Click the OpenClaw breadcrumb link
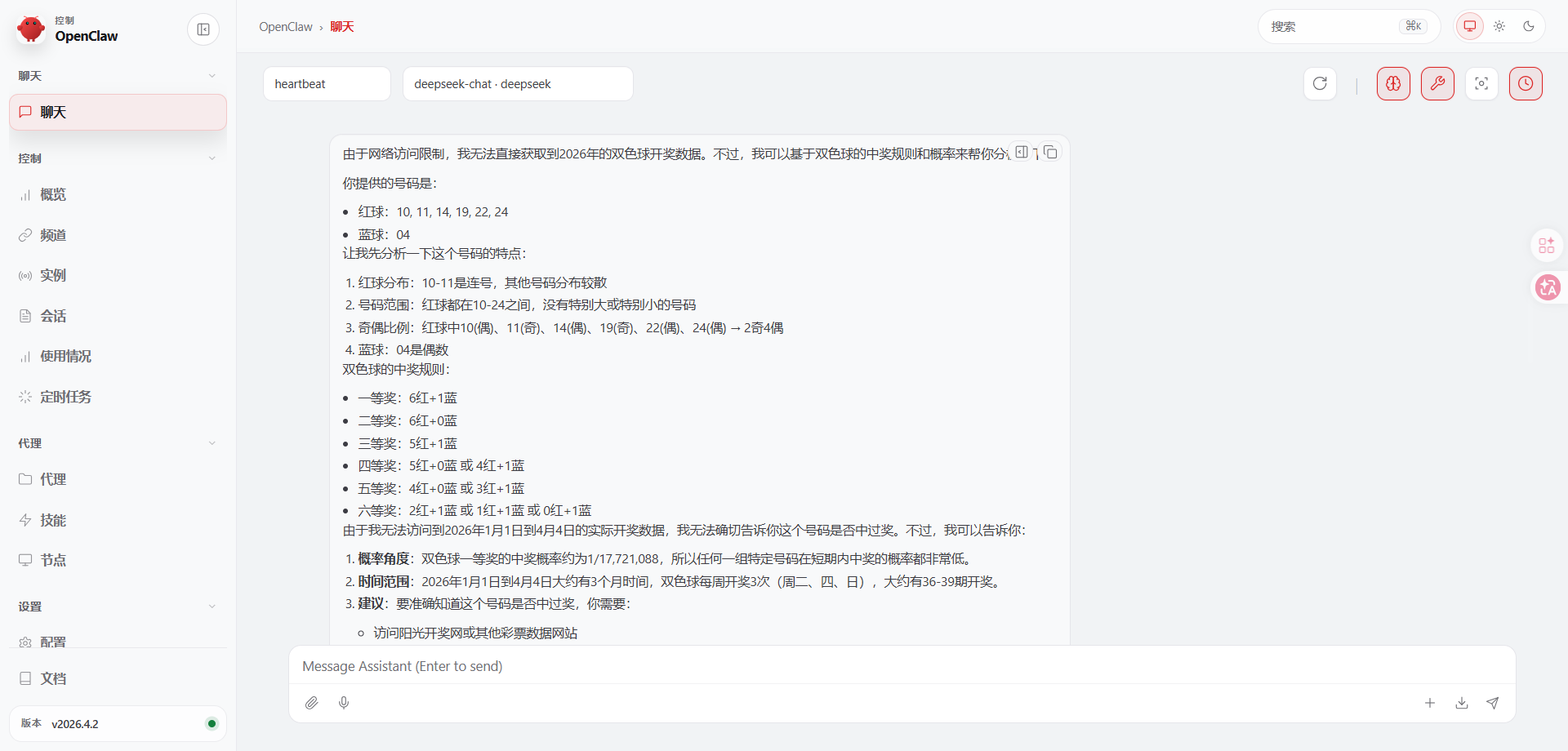1568x751 pixels. (286, 27)
